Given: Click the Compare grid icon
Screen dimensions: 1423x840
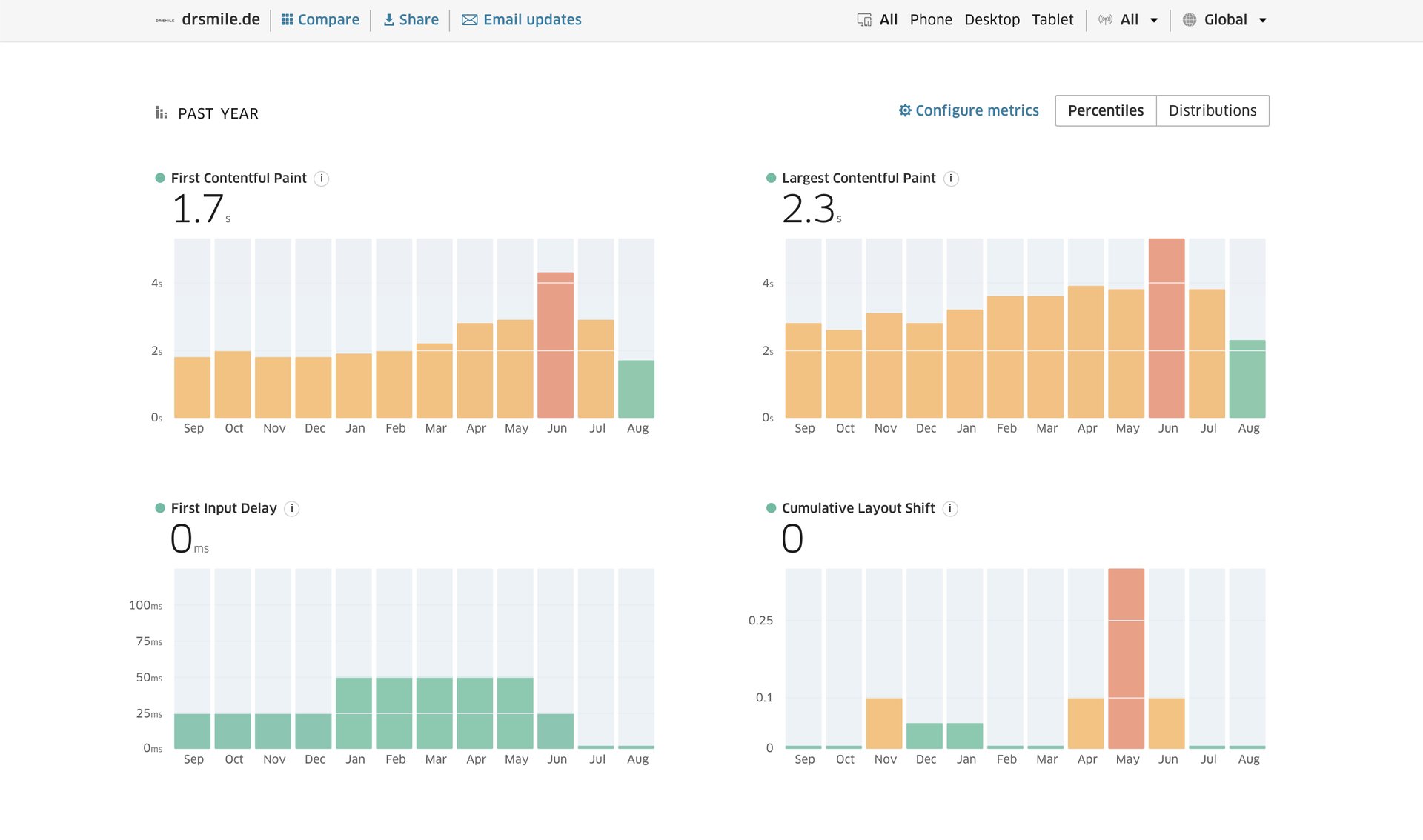Looking at the screenshot, I should pyautogui.click(x=287, y=20).
